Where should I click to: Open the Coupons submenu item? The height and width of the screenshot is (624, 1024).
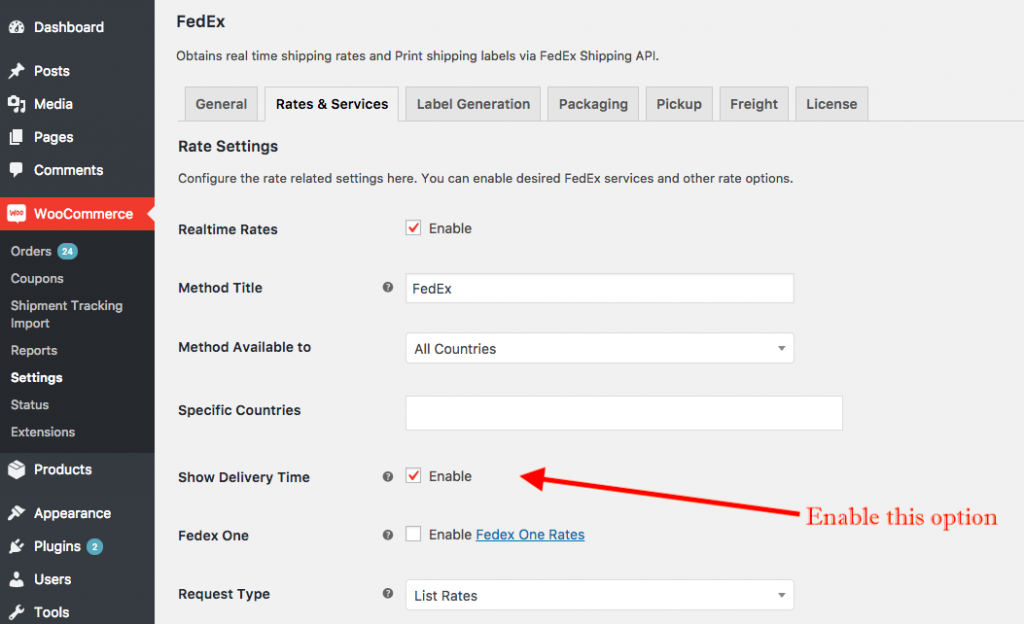(37, 278)
